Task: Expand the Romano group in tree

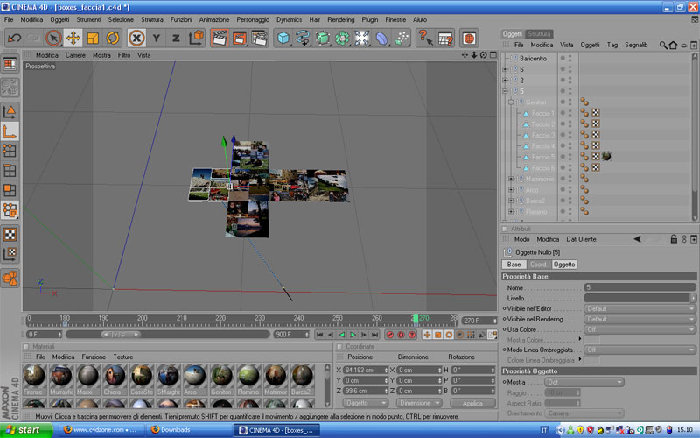Action: point(511,212)
